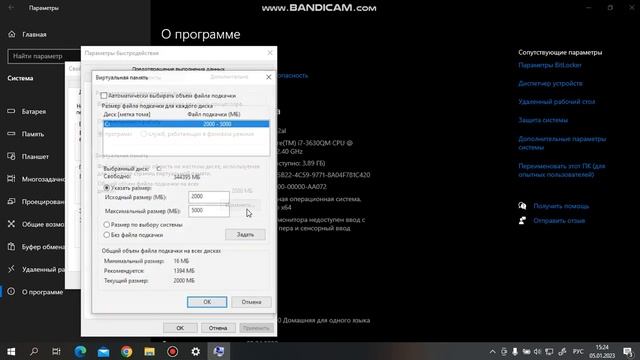Select the Без файла подкачки option

pyautogui.click(x=107, y=235)
